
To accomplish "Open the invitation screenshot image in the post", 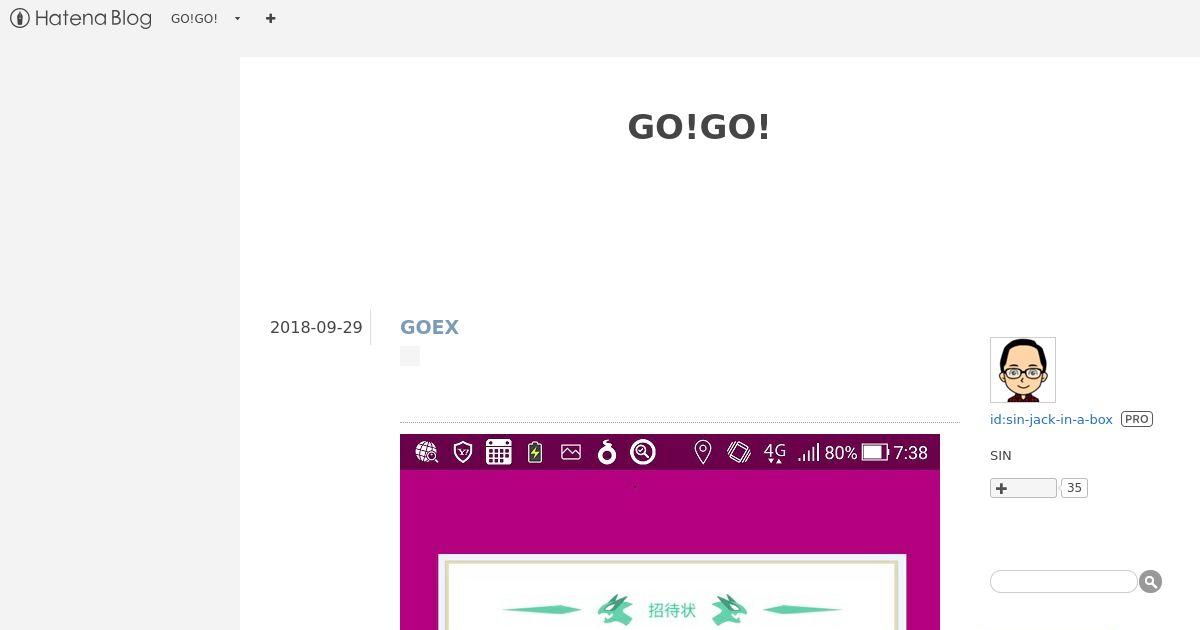I will 670,532.
